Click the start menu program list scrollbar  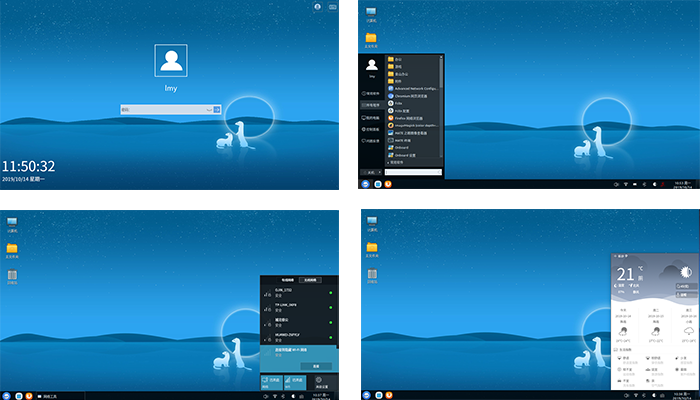click(x=442, y=71)
